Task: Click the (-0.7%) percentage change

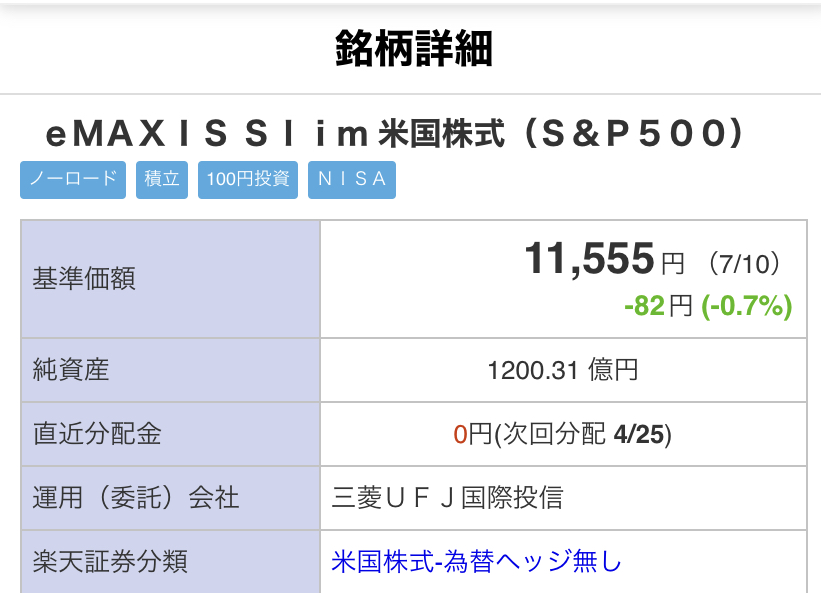Action: coord(747,306)
